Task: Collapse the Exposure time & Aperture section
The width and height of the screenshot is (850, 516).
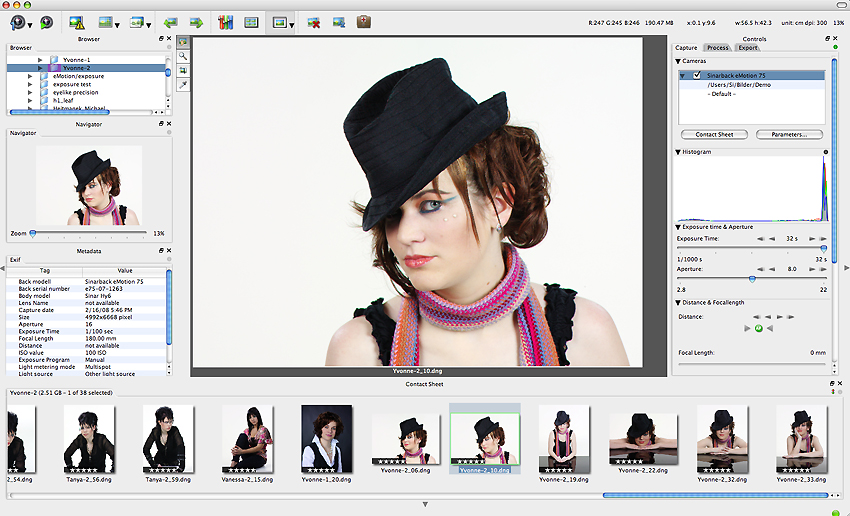Action: [x=679, y=227]
